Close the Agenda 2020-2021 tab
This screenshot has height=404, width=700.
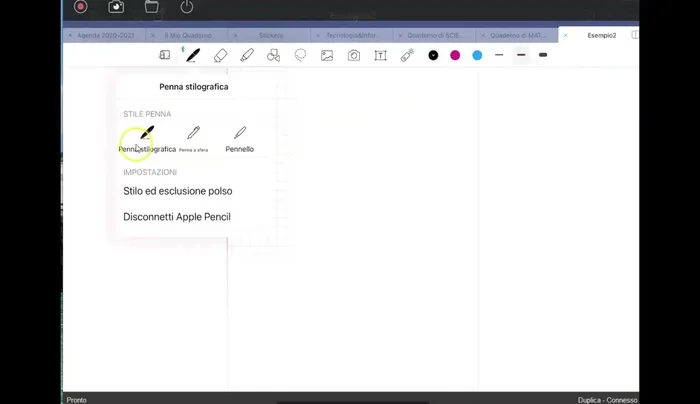tap(70, 35)
